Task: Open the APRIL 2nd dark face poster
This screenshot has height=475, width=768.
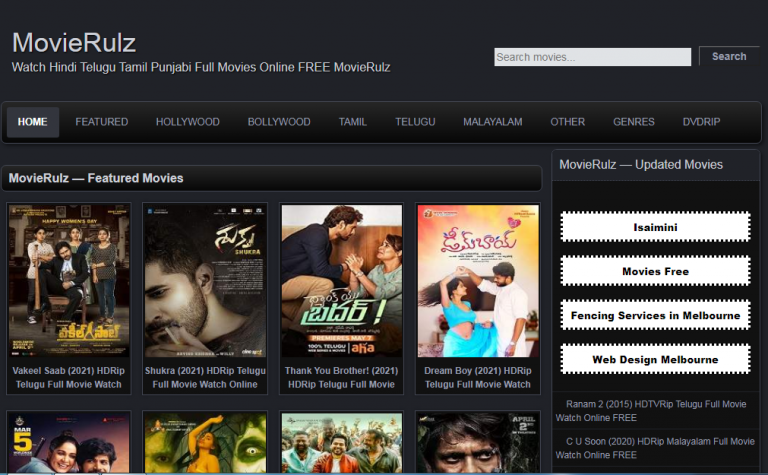Action: tap(478, 443)
